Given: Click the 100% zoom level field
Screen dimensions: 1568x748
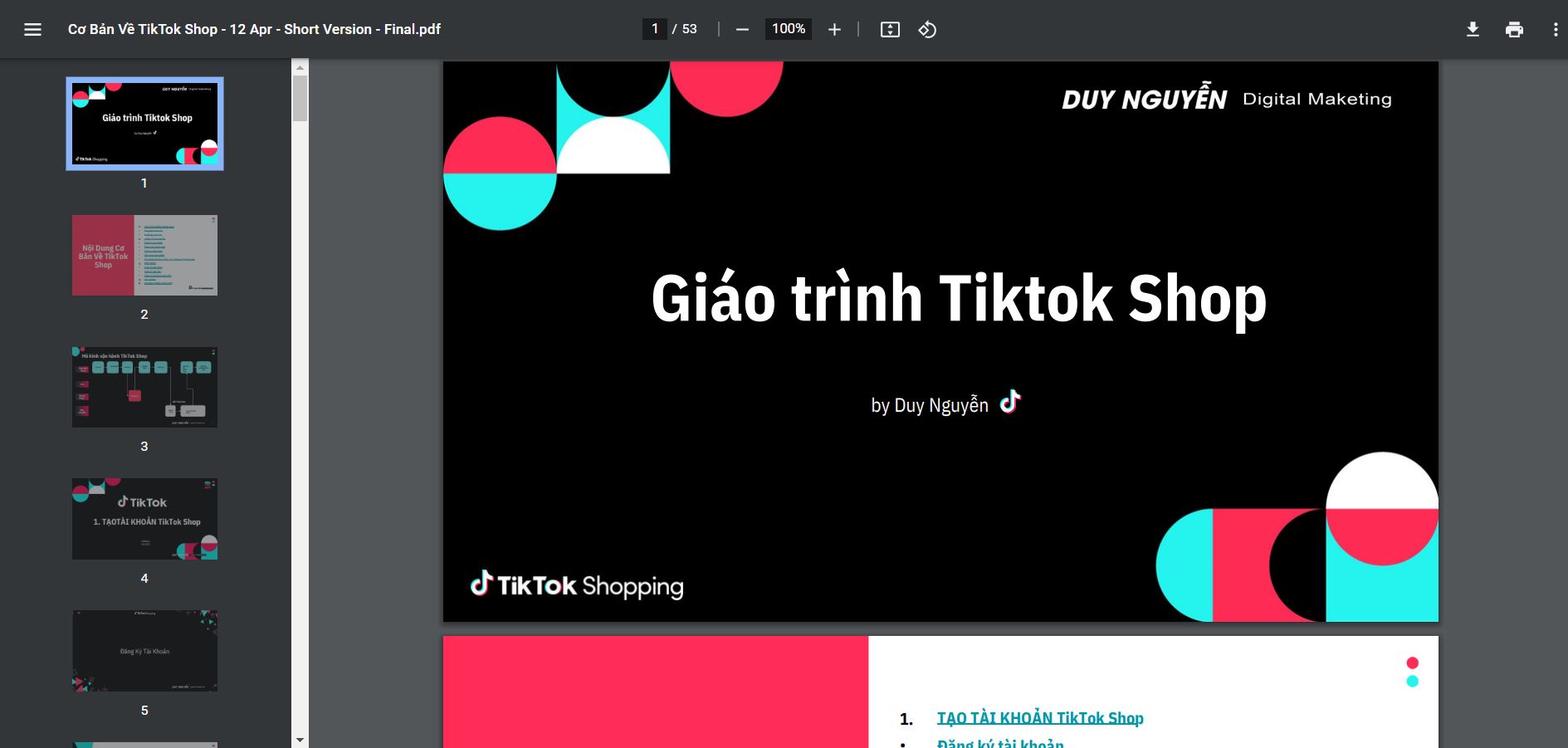Looking at the screenshot, I should click(x=789, y=29).
